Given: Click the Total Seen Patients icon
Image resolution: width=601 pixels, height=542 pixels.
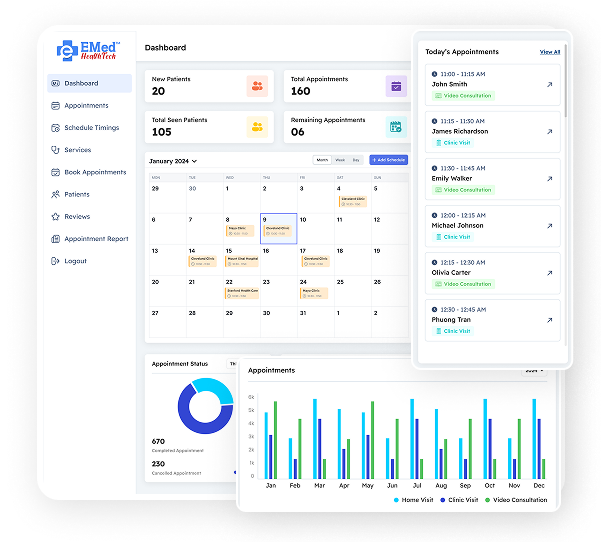Looking at the screenshot, I should 257,126.
